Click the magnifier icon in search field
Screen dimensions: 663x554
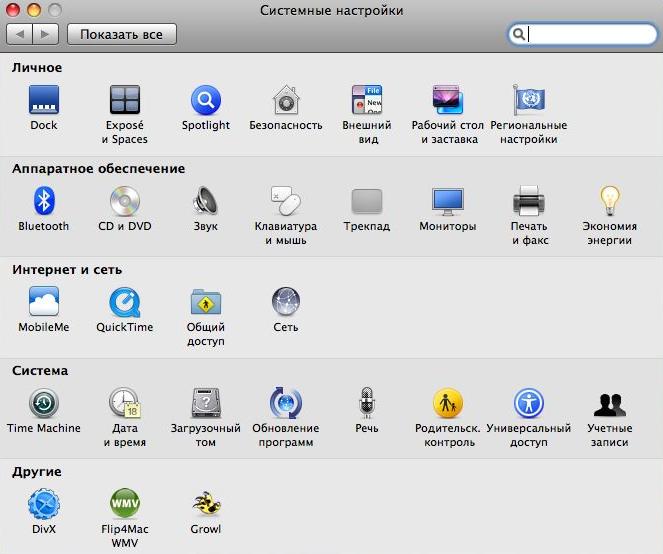(519, 34)
